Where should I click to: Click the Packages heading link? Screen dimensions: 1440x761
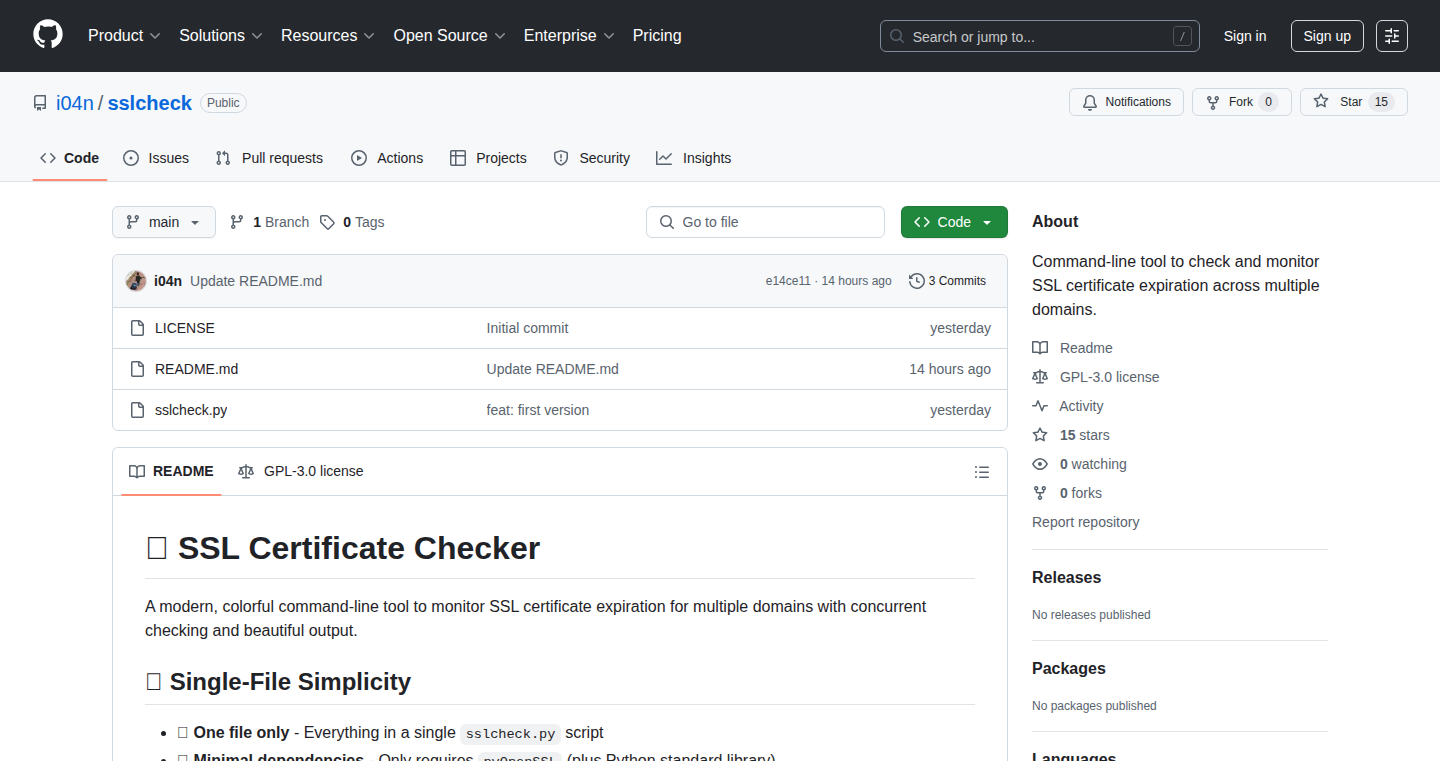[x=1069, y=669]
